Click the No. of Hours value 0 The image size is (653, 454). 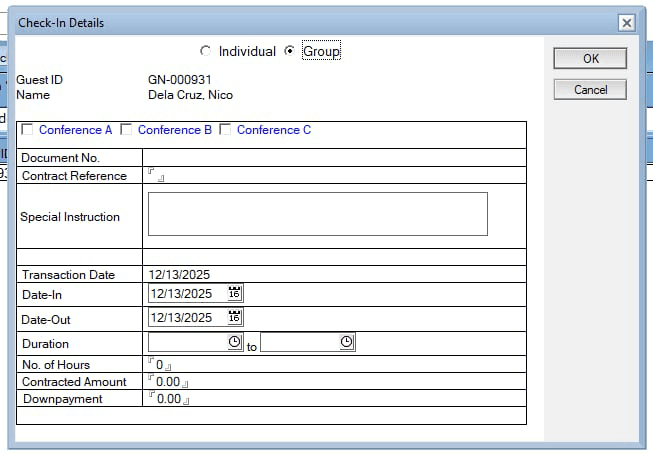[x=160, y=364]
